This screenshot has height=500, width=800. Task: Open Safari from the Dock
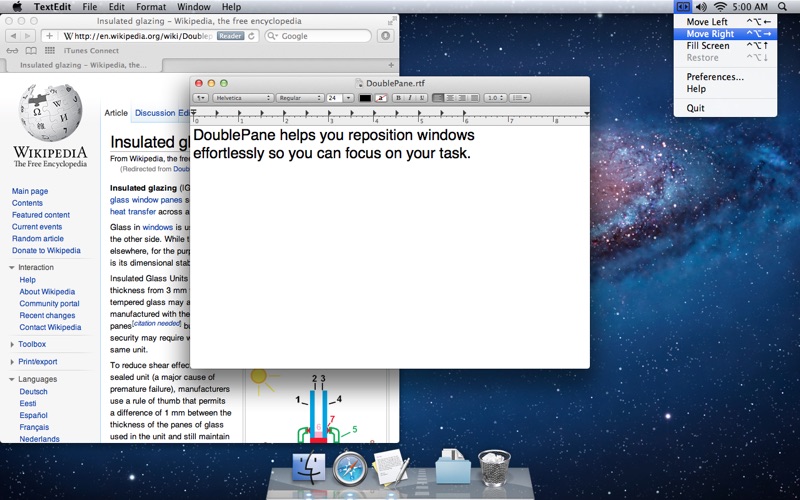350,468
